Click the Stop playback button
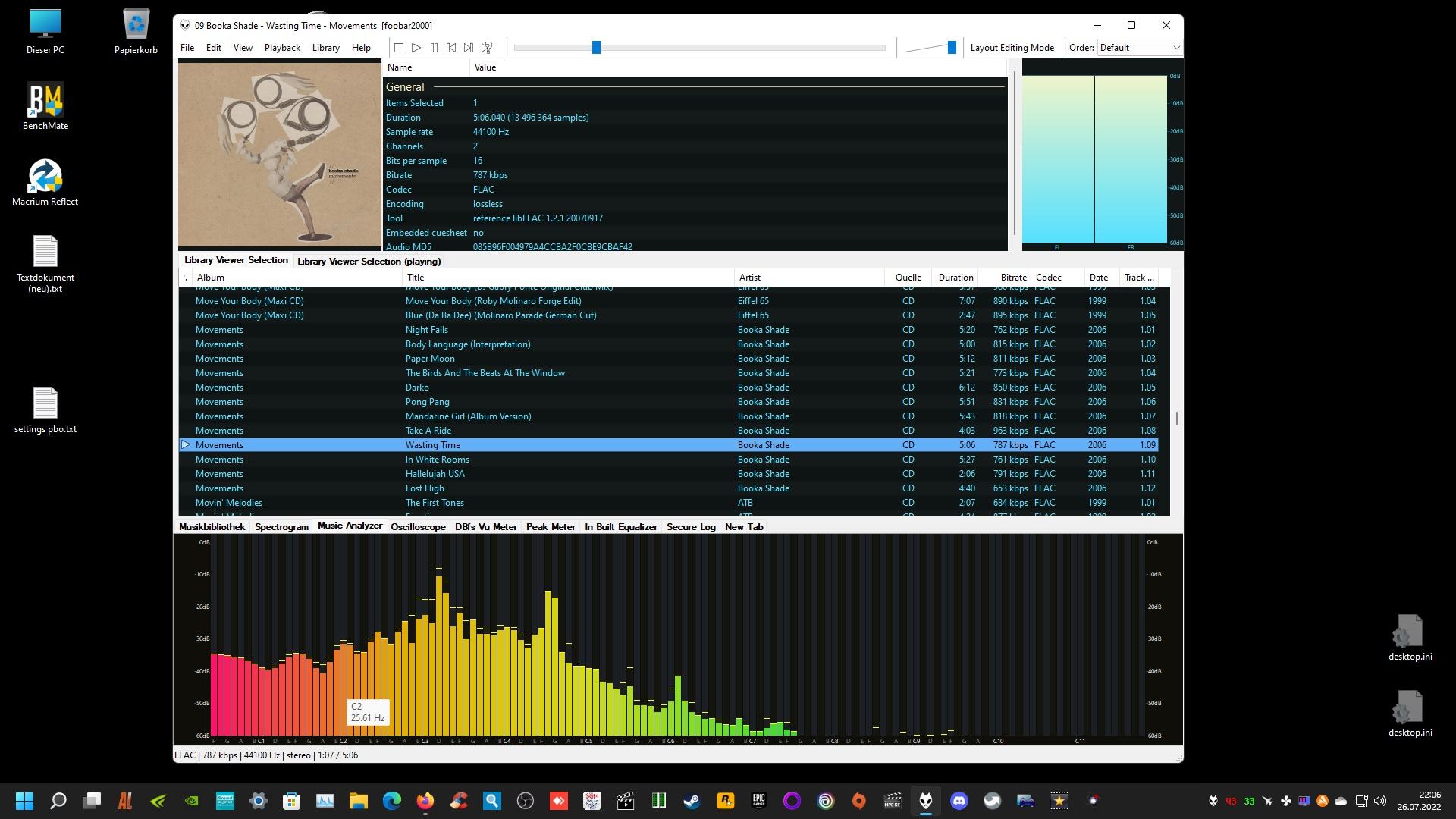This screenshot has height=819, width=1456. point(399,48)
